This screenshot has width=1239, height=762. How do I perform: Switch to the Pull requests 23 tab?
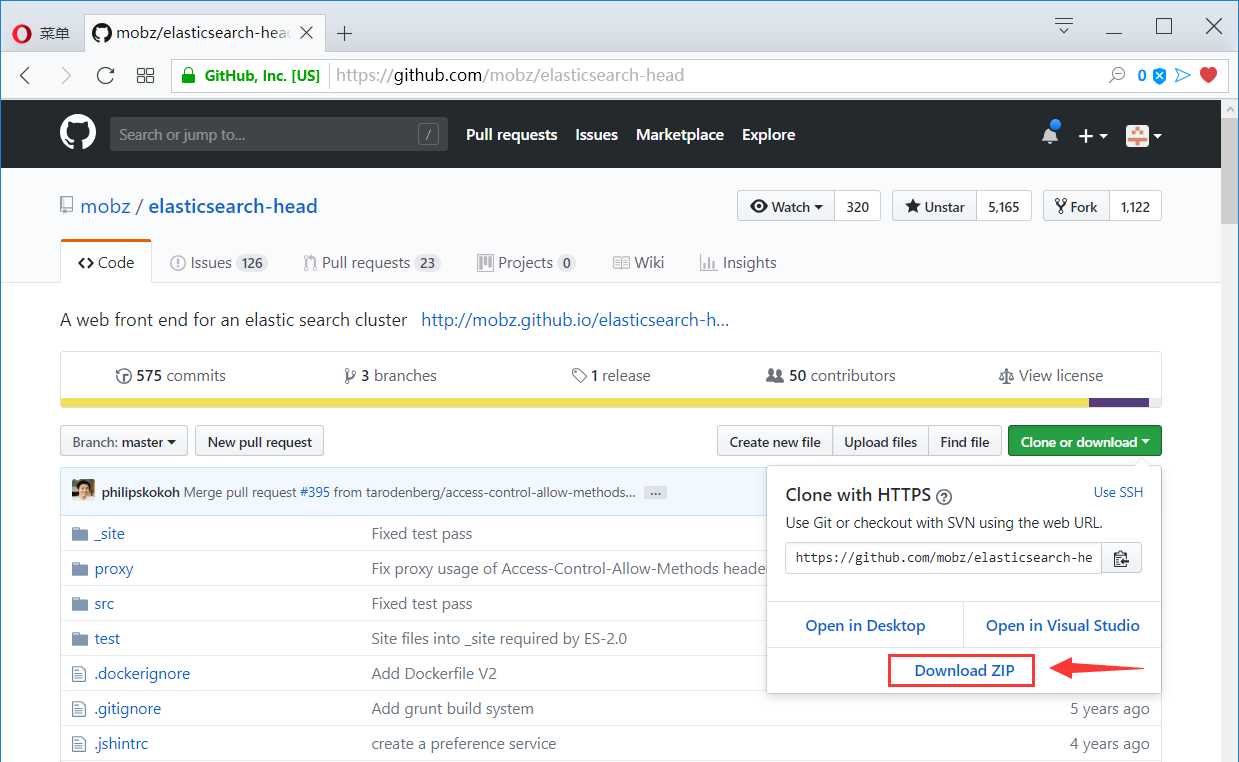coord(371,263)
